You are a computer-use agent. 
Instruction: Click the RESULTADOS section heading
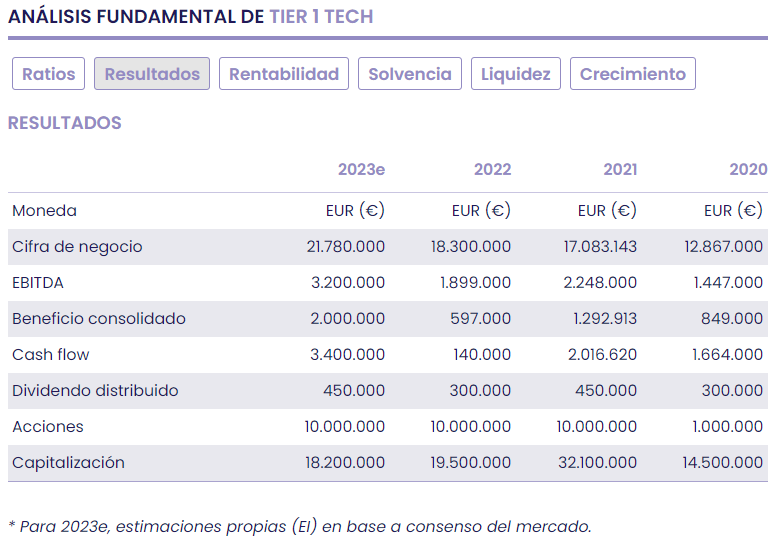(x=65, y=123)
